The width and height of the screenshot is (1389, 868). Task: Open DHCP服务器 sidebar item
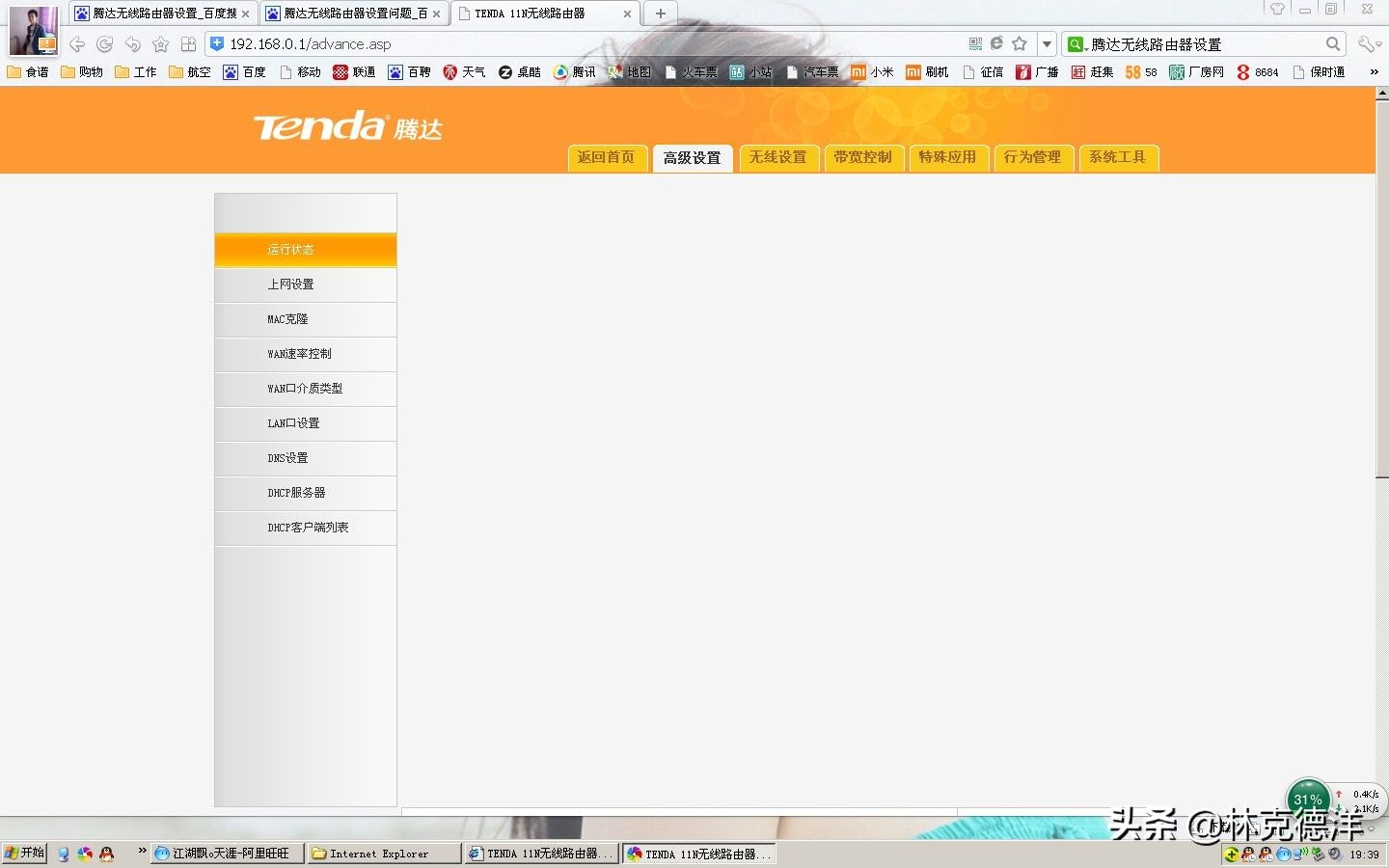tap(306, 493)
